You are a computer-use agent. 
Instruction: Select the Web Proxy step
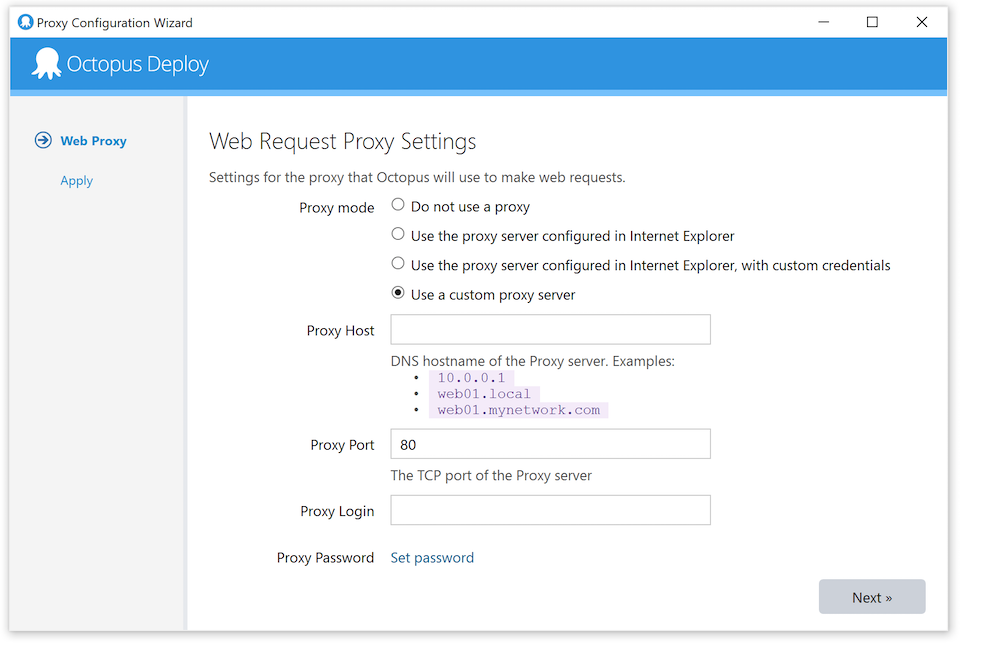pos(93,141)
